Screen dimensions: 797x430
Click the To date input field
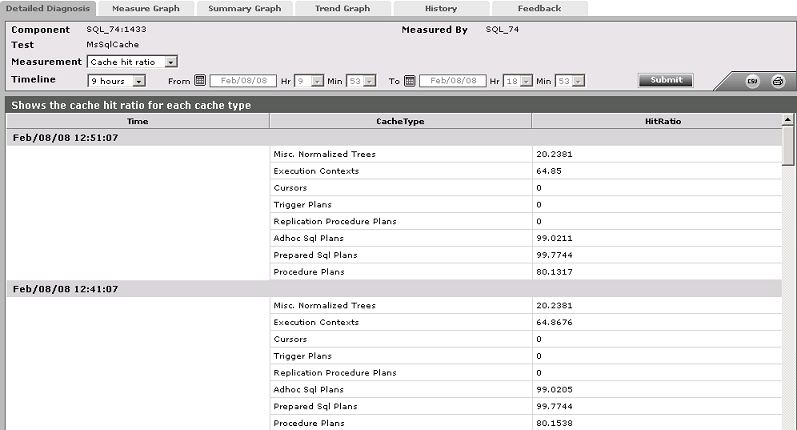(453, 80)
